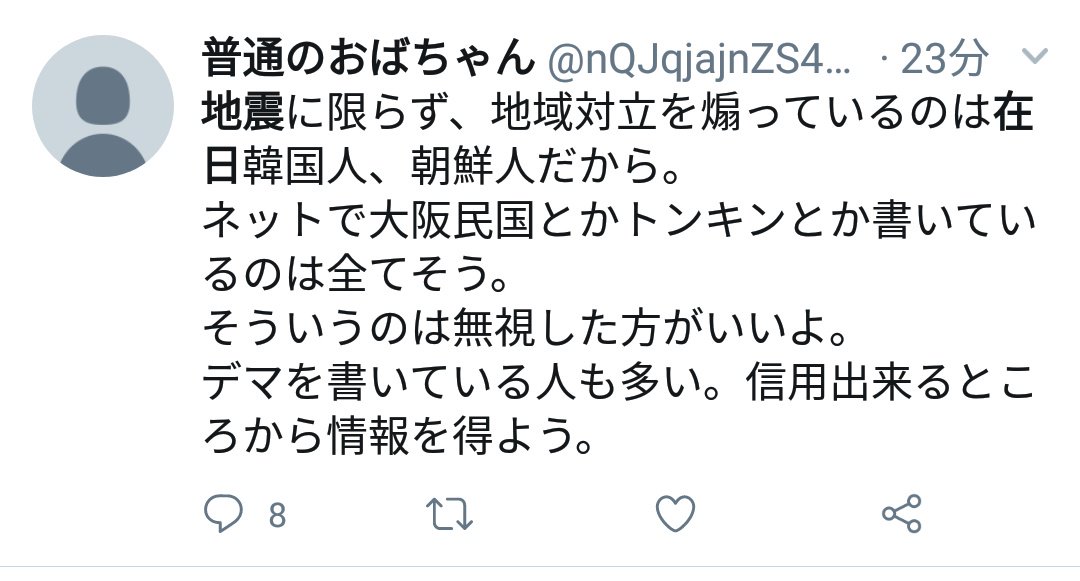Like the tweet with the heart icon
Viewport: 1080px width, 581px height.
(x=675, y=514)
